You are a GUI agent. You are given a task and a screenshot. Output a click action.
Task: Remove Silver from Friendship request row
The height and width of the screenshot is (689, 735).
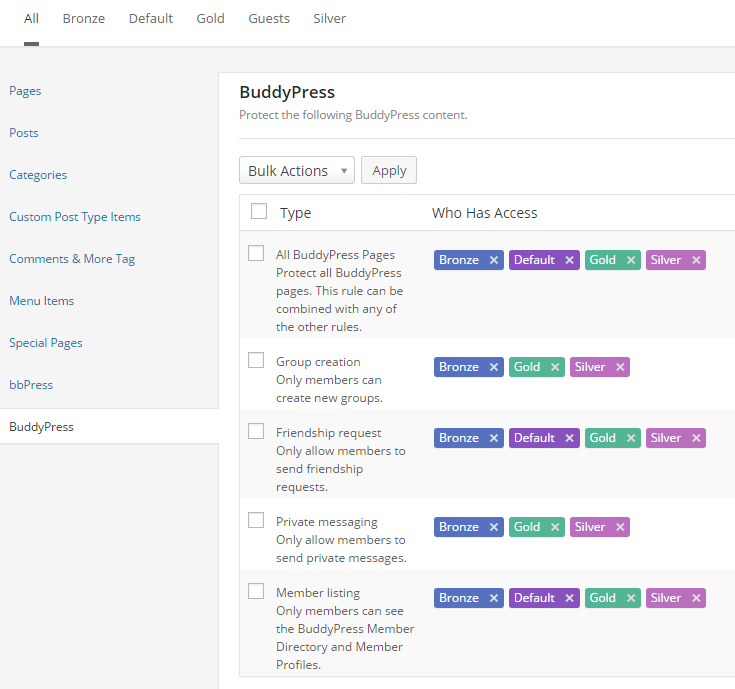click(x=696, y=438)
